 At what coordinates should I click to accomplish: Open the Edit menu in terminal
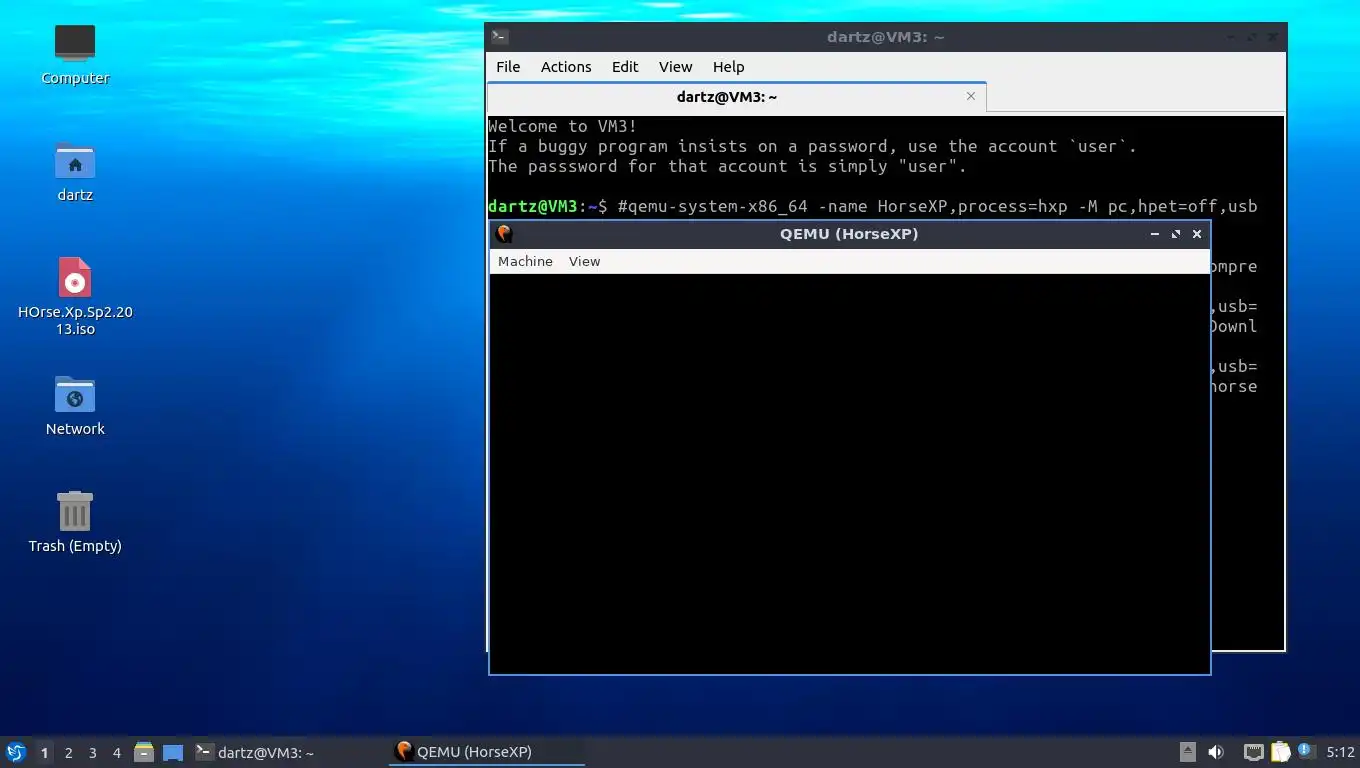[625, 67]
